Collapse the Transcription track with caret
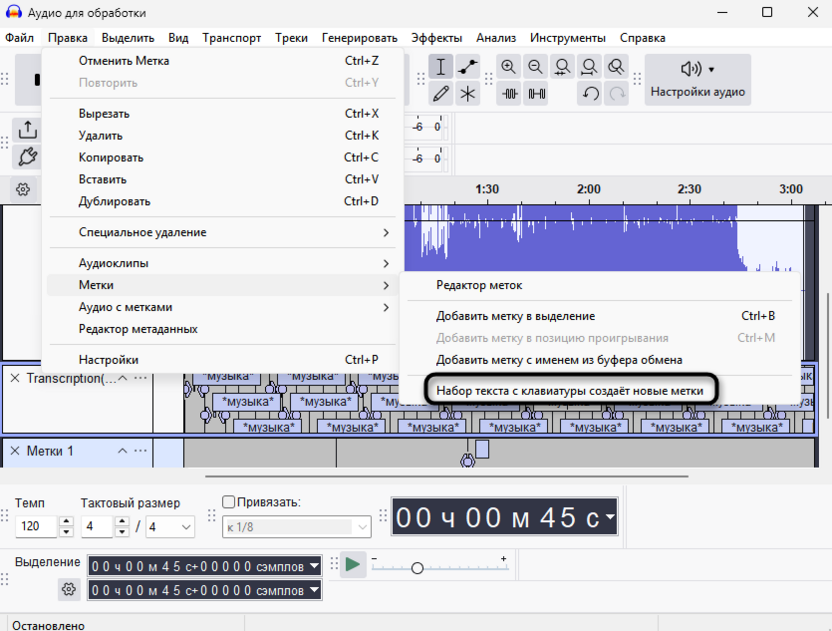This screenshot has width=832, height=631. (123, 378)
